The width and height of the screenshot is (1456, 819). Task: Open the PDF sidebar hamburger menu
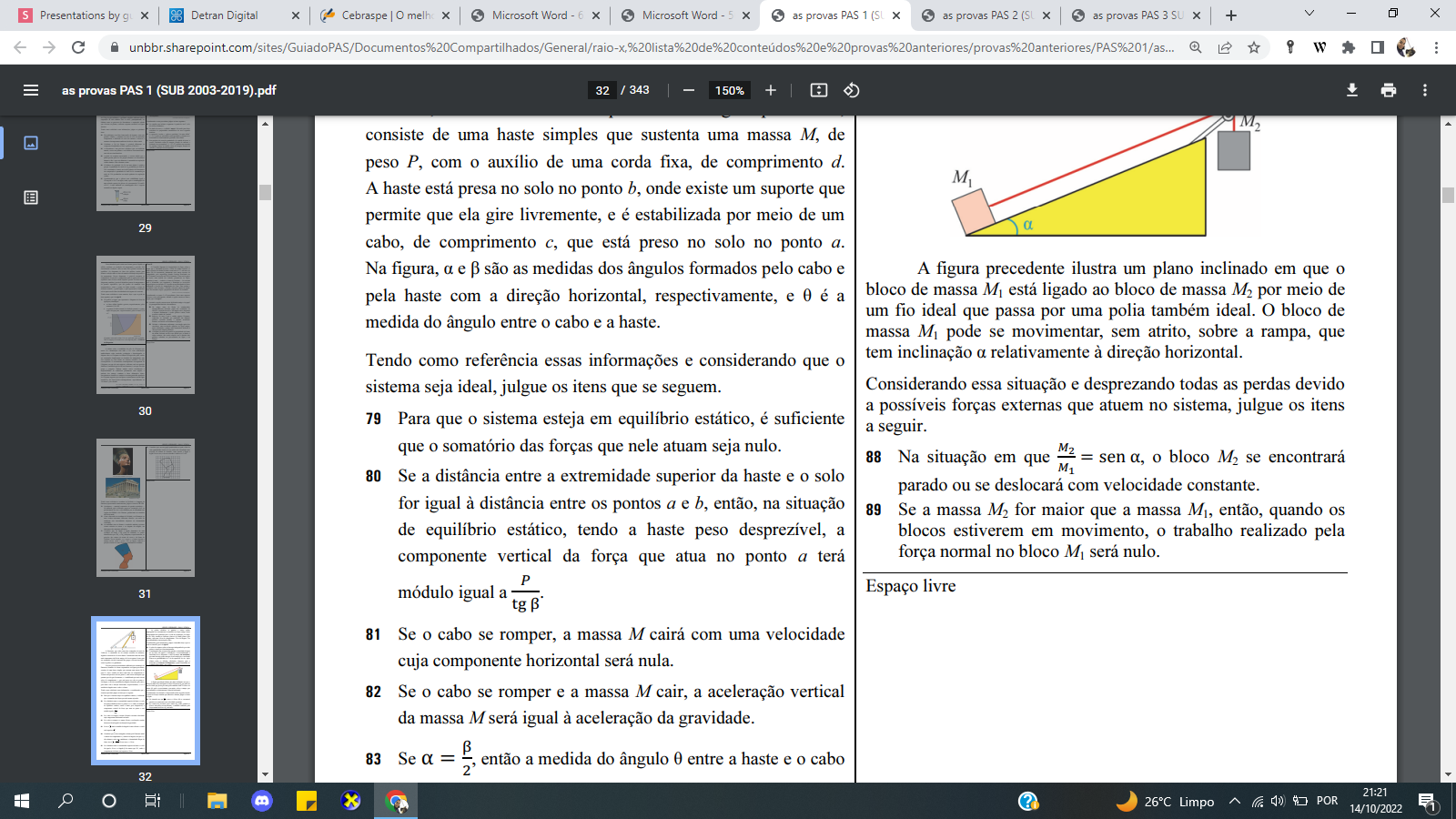pos(31,90)
